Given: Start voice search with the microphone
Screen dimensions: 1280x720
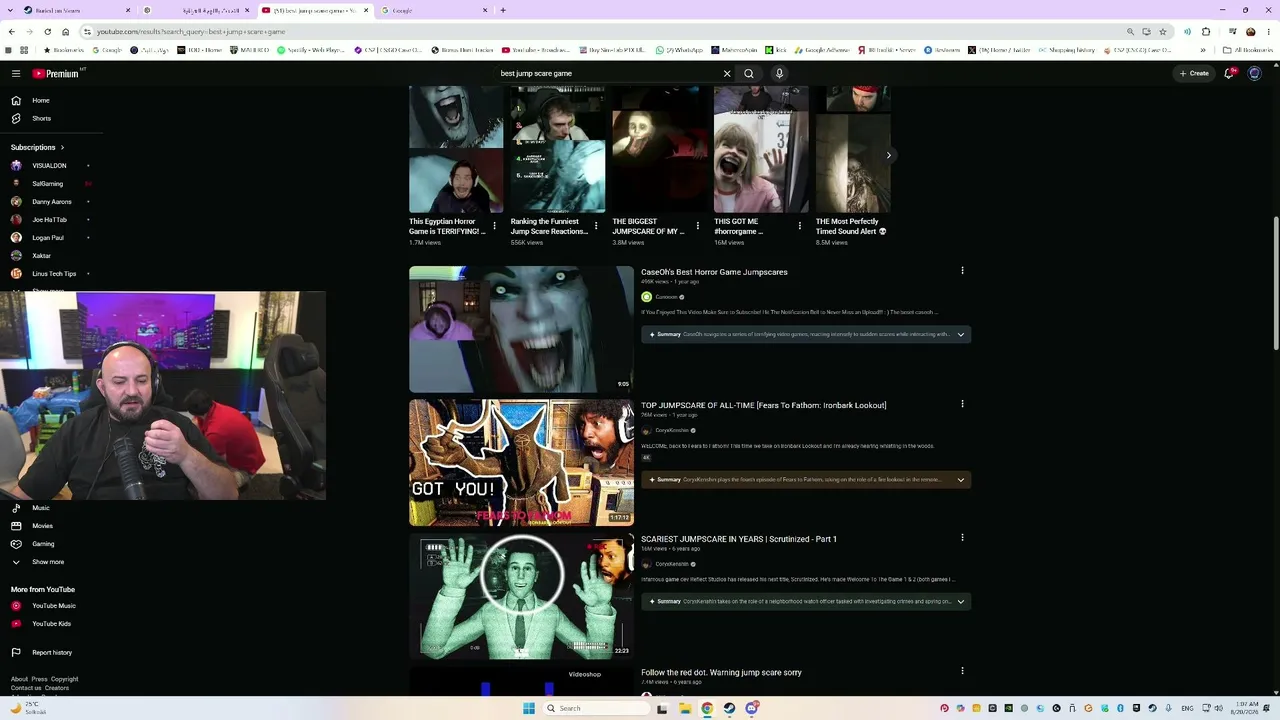Looking at the screenshot, I should pos(779,73).
